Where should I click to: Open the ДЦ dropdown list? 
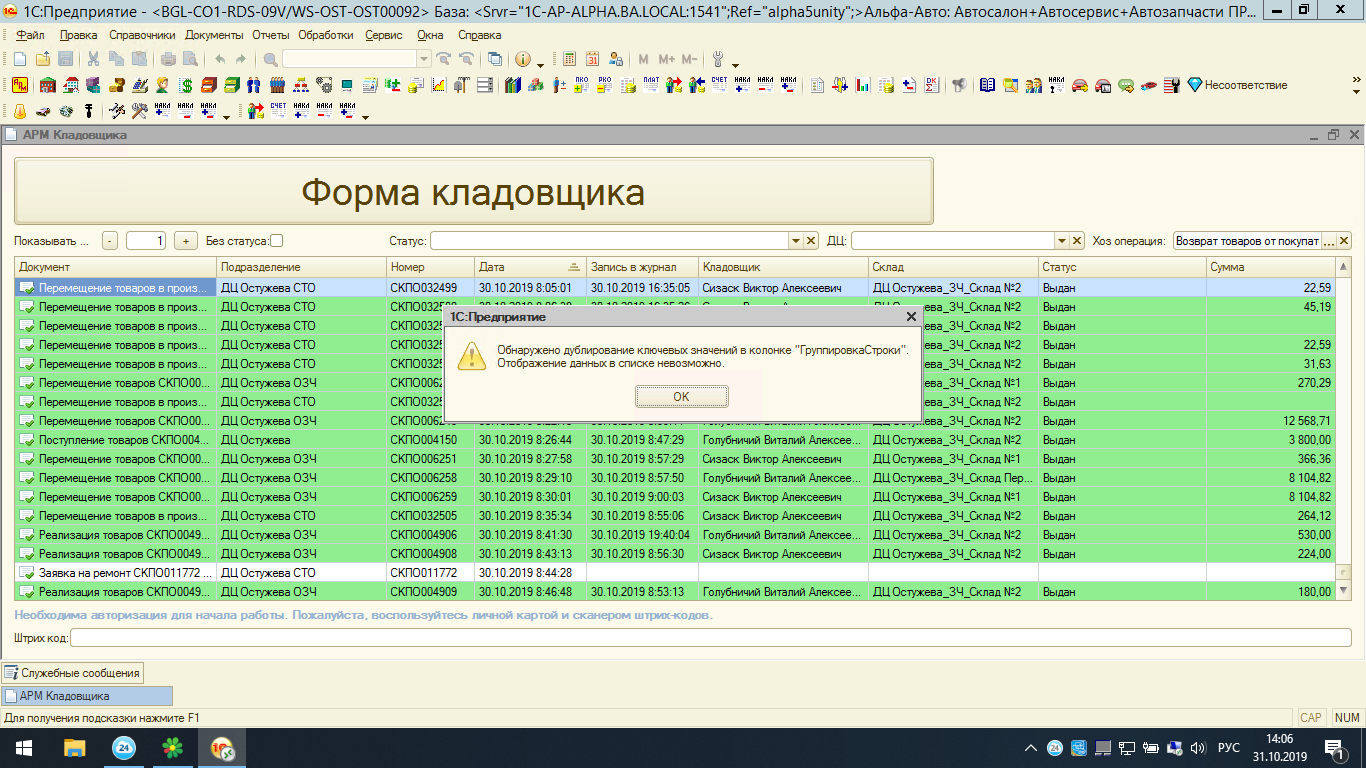click(1062, 241)
